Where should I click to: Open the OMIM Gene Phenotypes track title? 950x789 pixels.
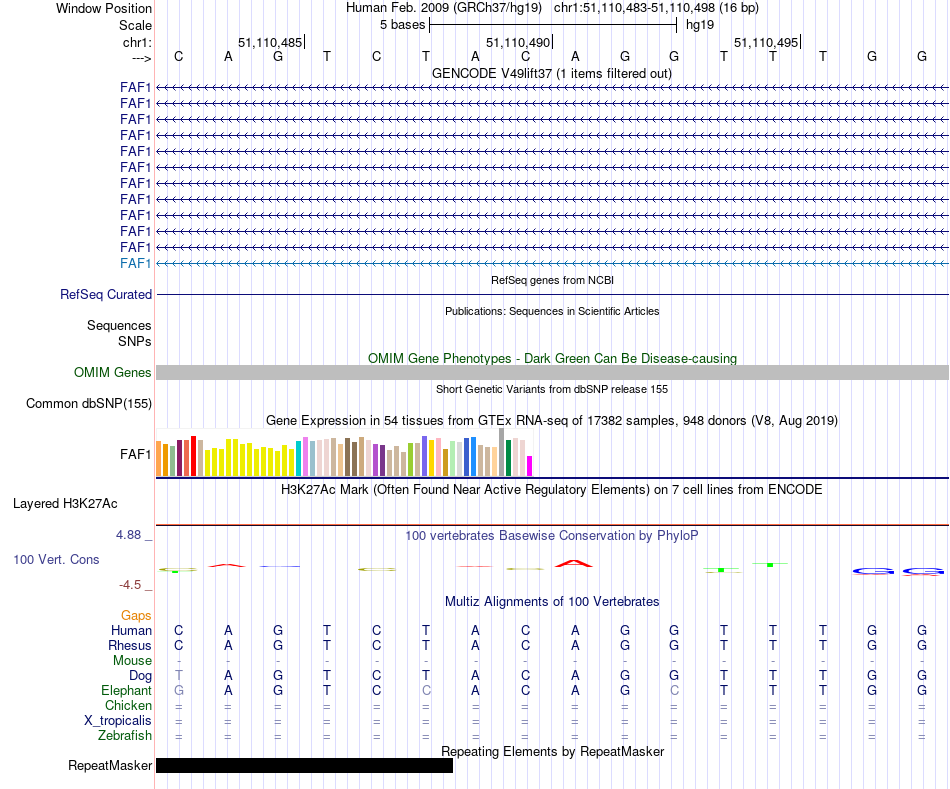tap(552, 358)
